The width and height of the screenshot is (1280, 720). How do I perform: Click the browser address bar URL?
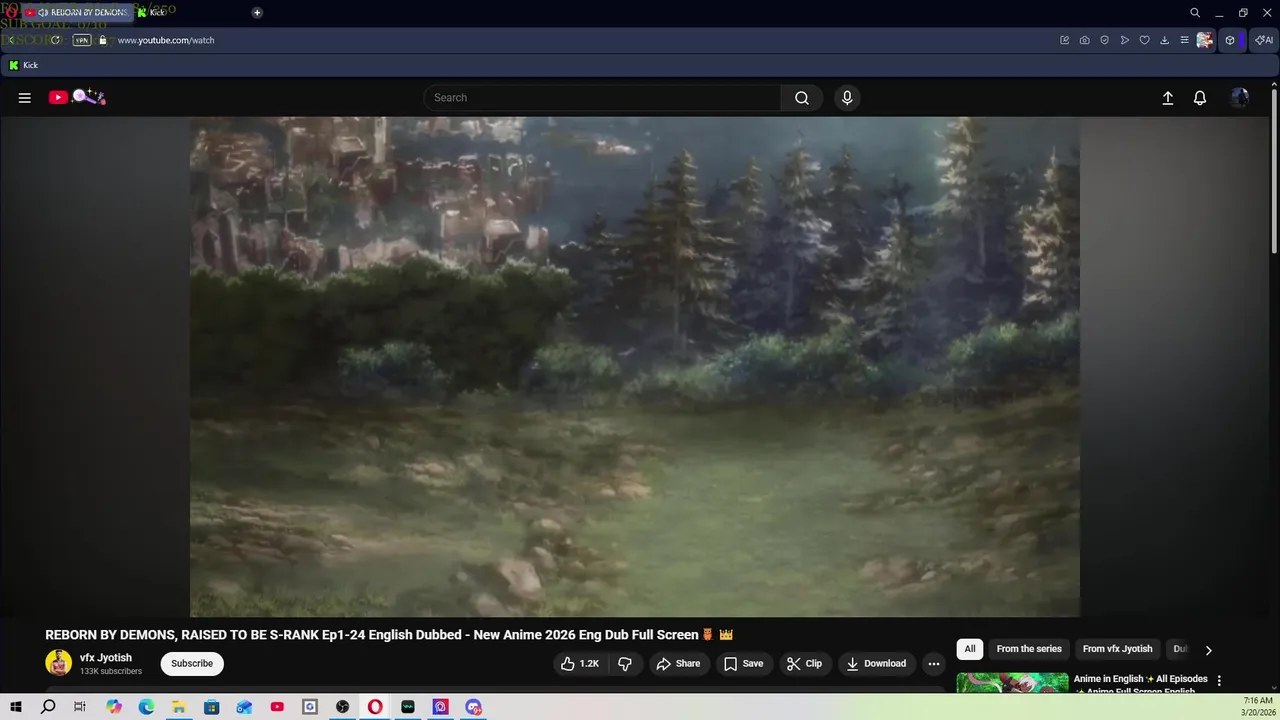pos(166,40)
